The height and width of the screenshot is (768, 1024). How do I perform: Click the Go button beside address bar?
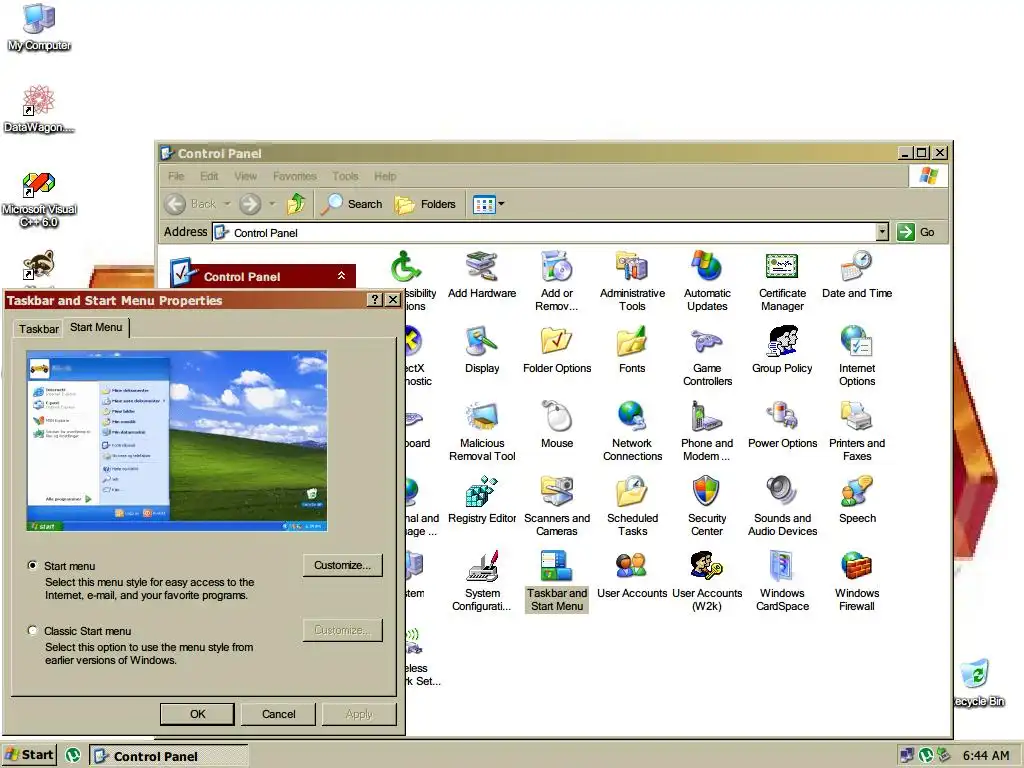pos(916,232)
